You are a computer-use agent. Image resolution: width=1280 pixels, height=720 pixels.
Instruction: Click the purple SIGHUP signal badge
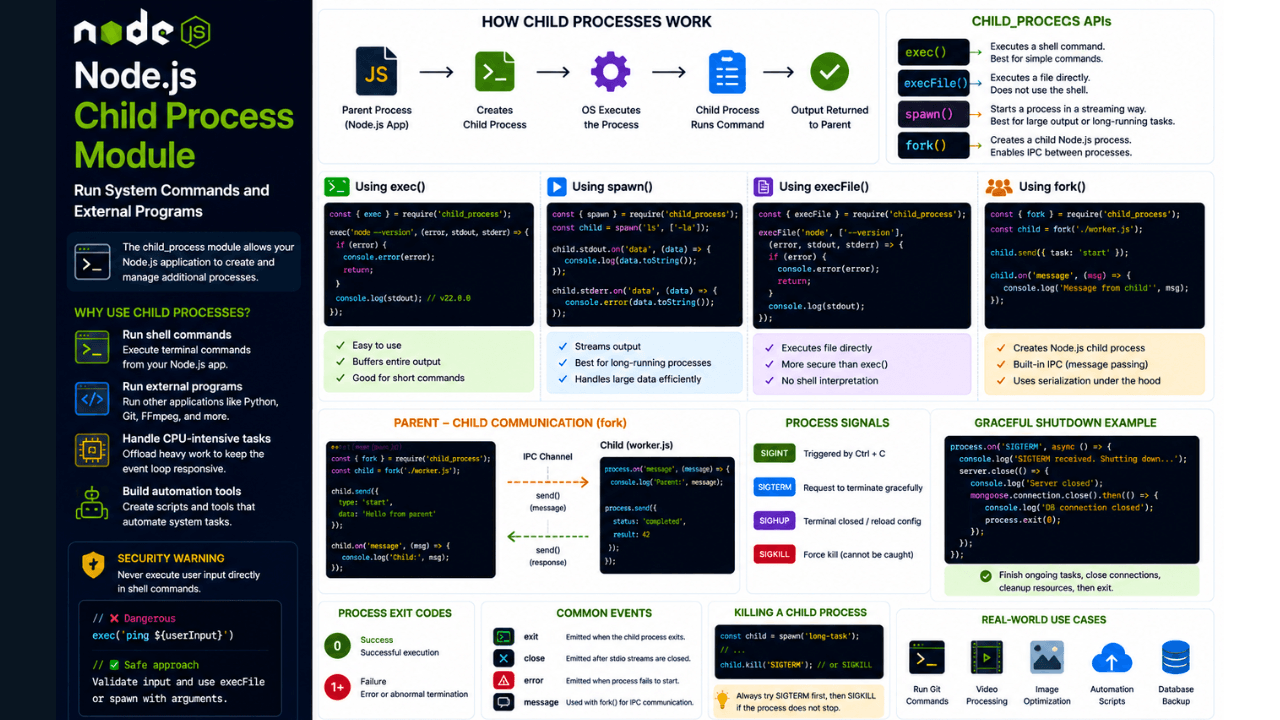tap(774, 521)
